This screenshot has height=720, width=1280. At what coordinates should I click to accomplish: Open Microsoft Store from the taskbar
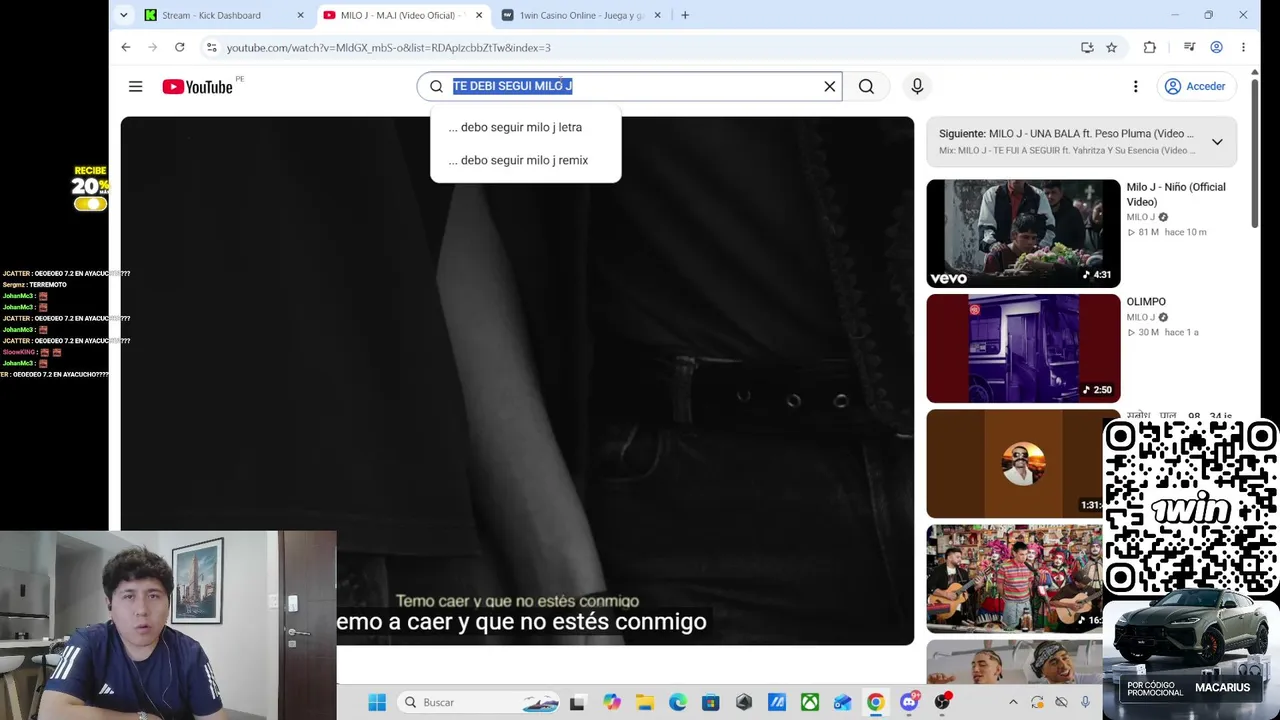(710, 703)
